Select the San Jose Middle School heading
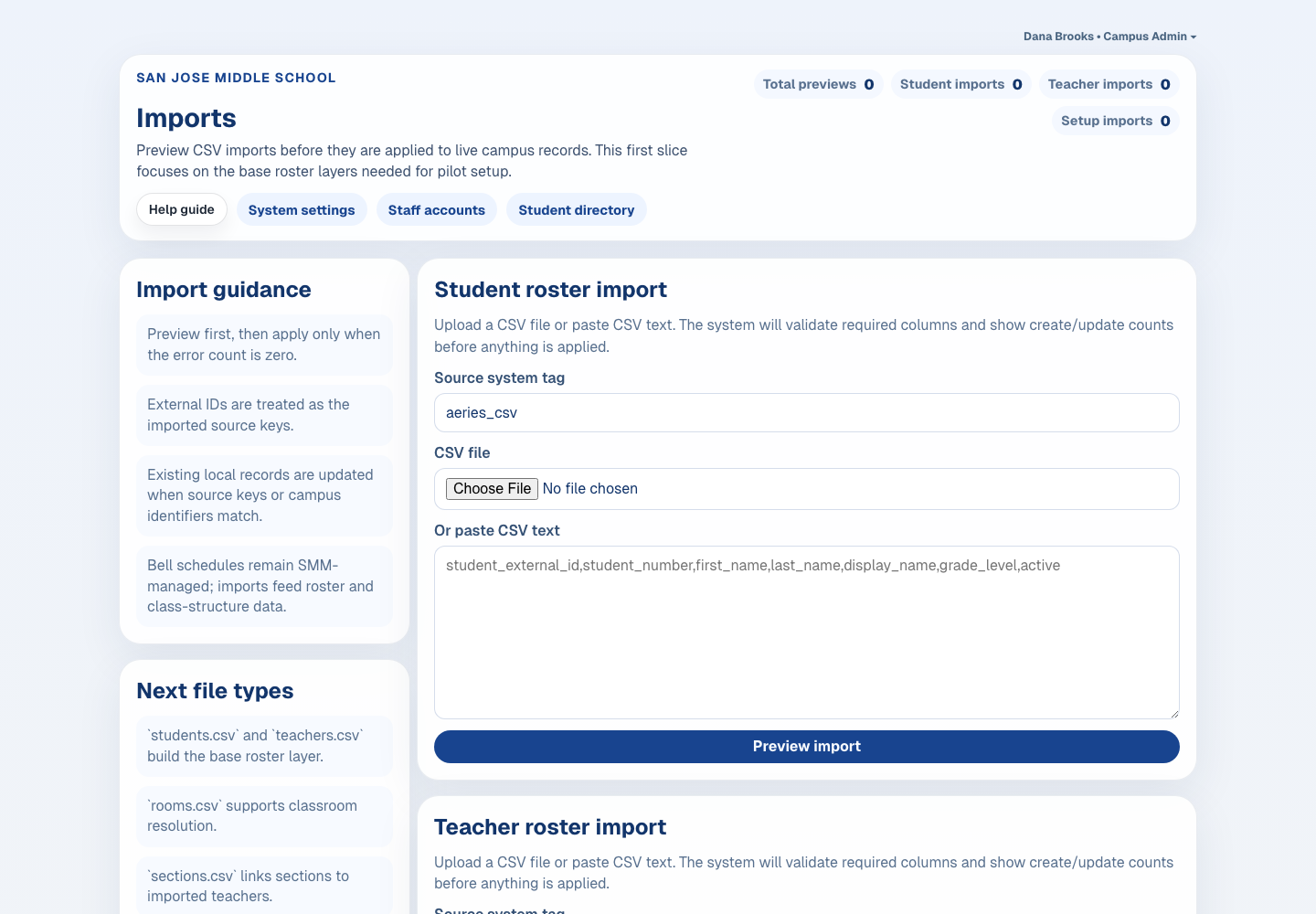Screen dimensions: 1316x914 point(236,78)
